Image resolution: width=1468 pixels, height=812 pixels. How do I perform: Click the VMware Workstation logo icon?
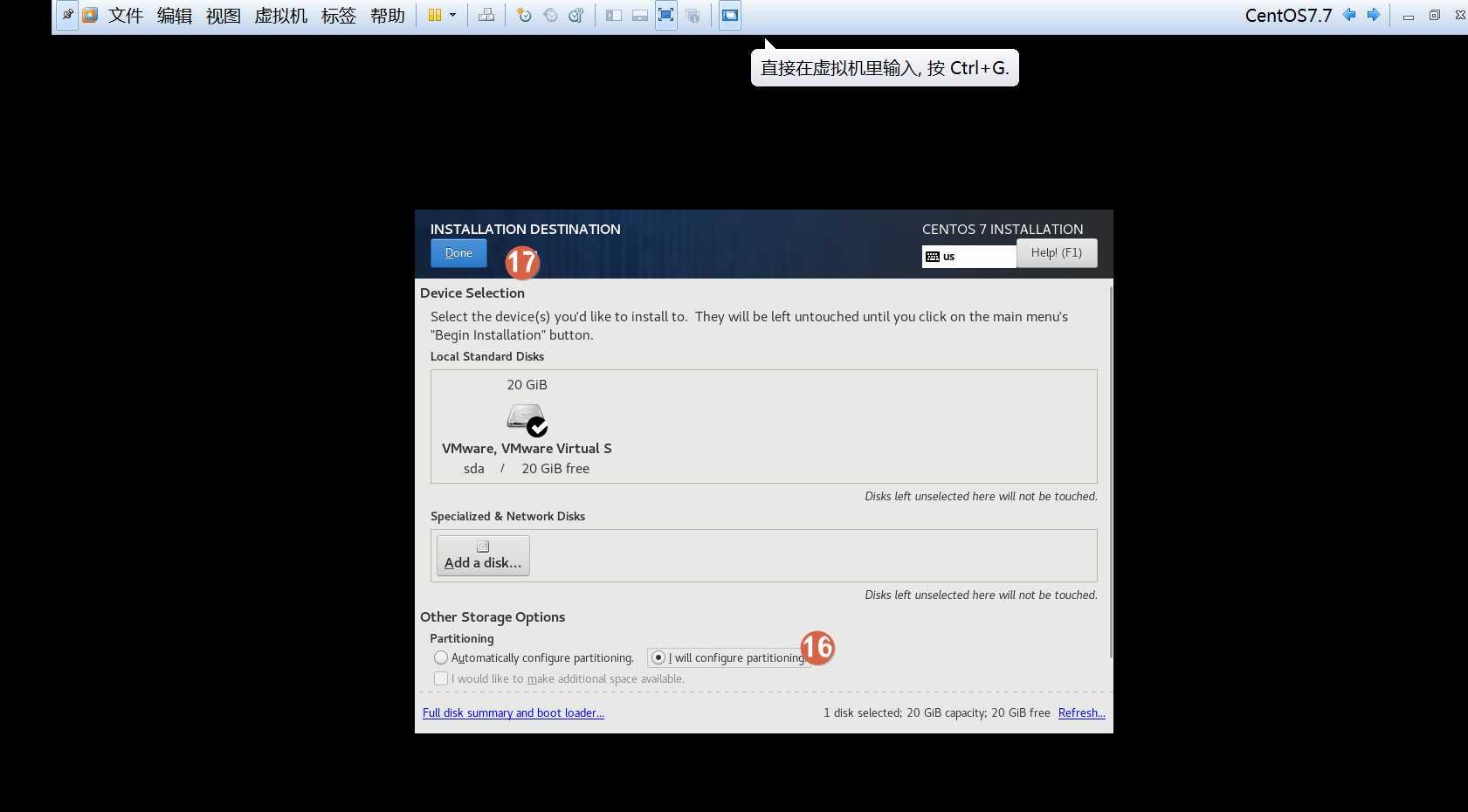90,15
